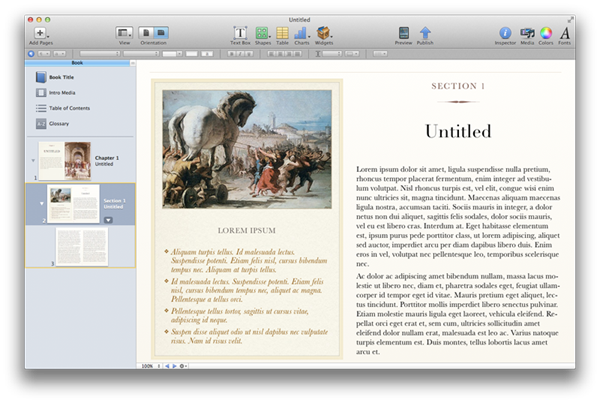Open the Shapes tool
The image size is (600, 403).
262,33
